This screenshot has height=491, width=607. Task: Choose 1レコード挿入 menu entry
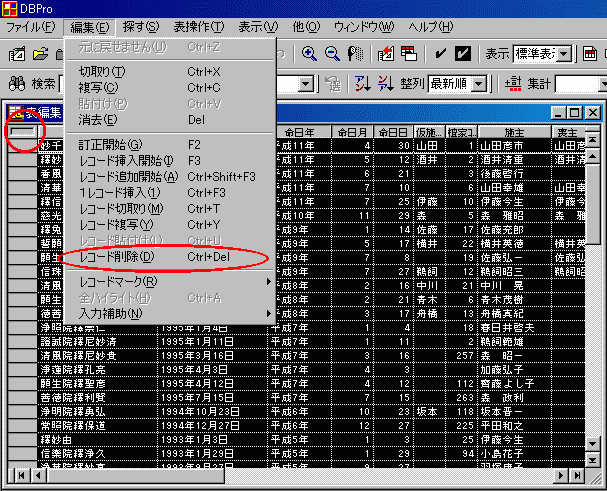[x=170, y=192]
